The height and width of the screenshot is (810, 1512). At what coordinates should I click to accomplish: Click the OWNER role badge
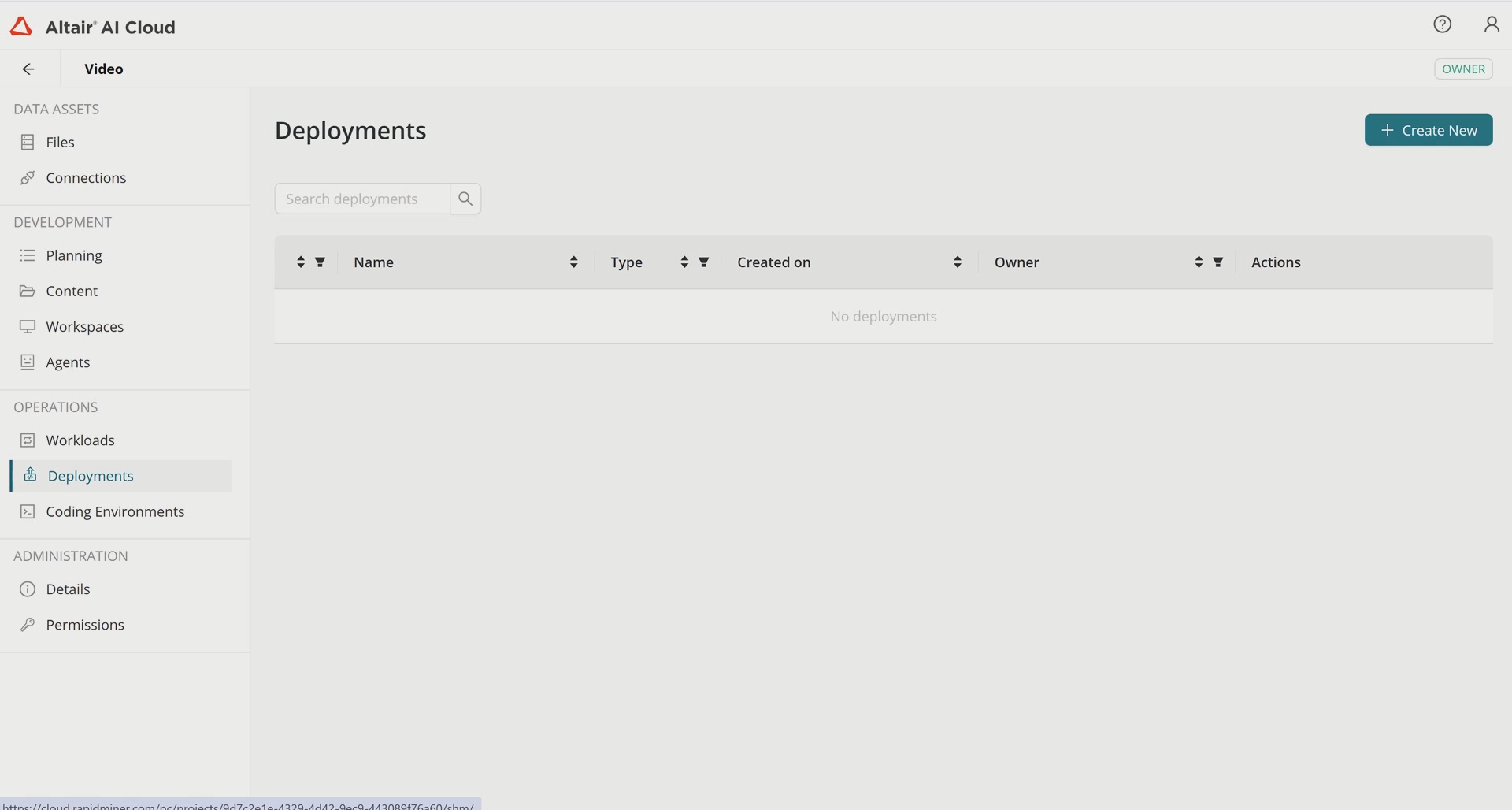1462,69
